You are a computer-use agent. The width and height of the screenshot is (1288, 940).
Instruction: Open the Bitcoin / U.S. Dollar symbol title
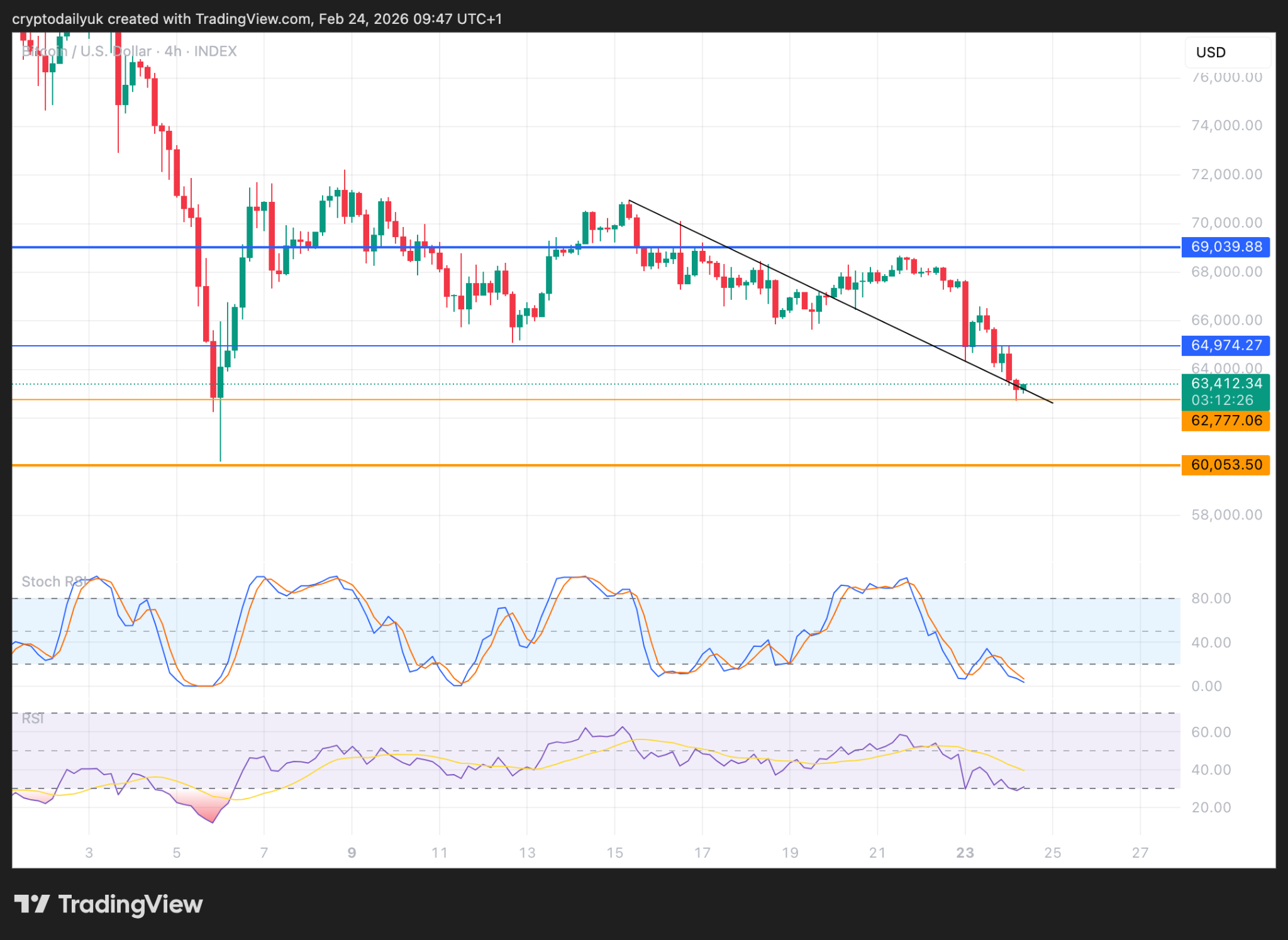(87, 52)
